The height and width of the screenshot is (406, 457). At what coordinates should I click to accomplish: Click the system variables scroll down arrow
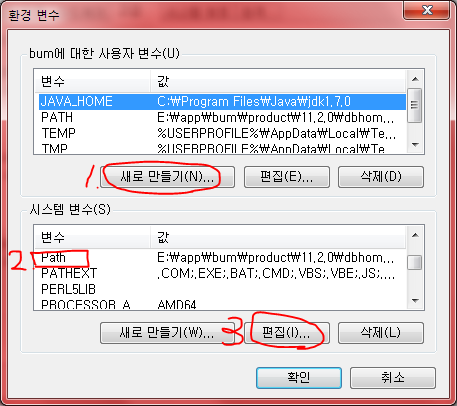pos(415,300)
